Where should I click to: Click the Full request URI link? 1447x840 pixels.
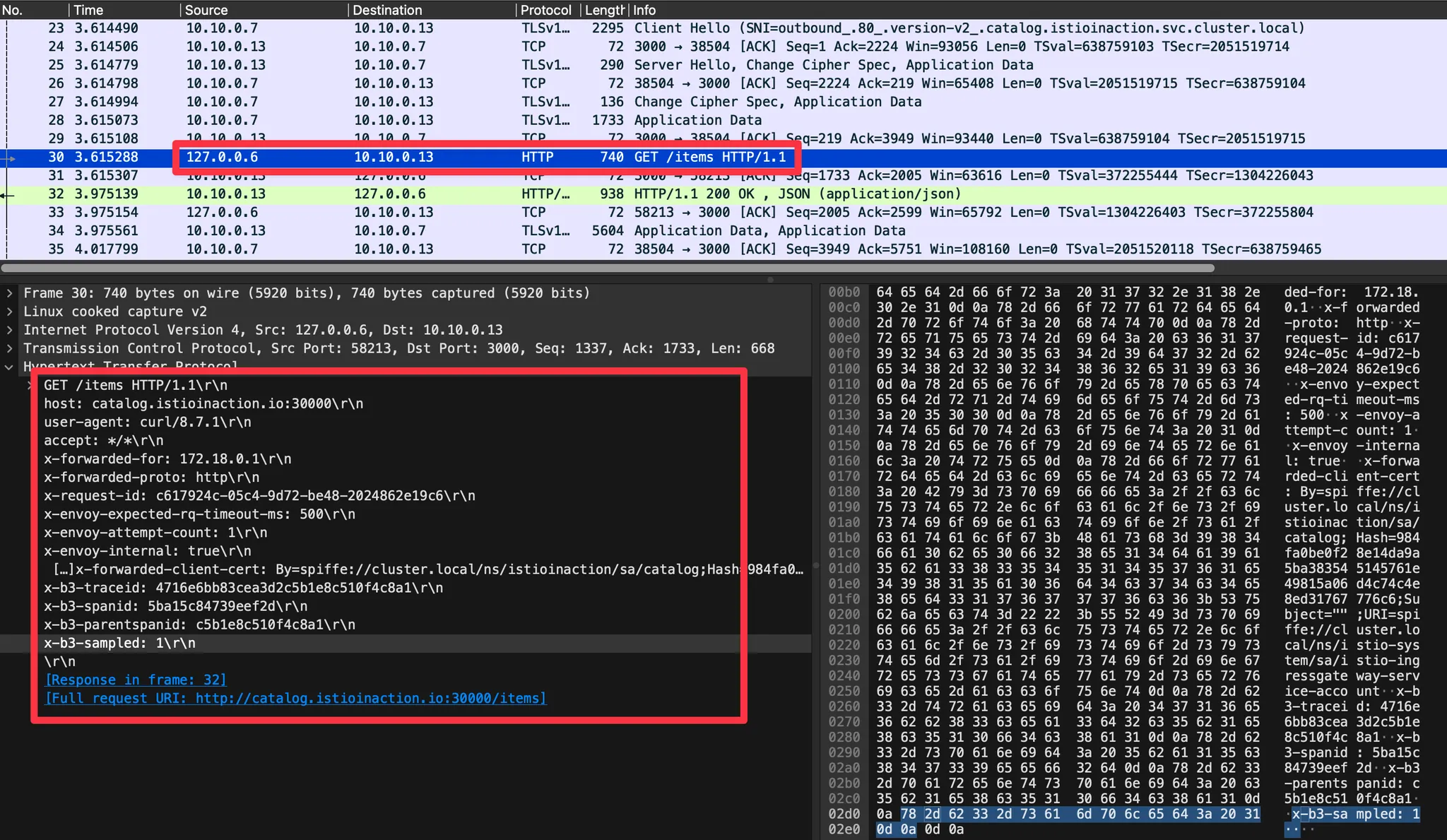(x=295, y=698)
